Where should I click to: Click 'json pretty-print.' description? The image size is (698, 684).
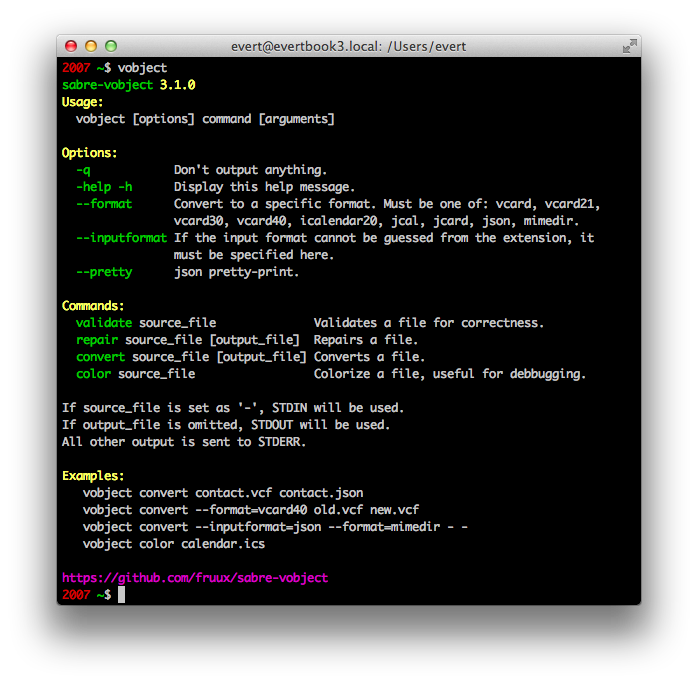click(x=236, y=272)
